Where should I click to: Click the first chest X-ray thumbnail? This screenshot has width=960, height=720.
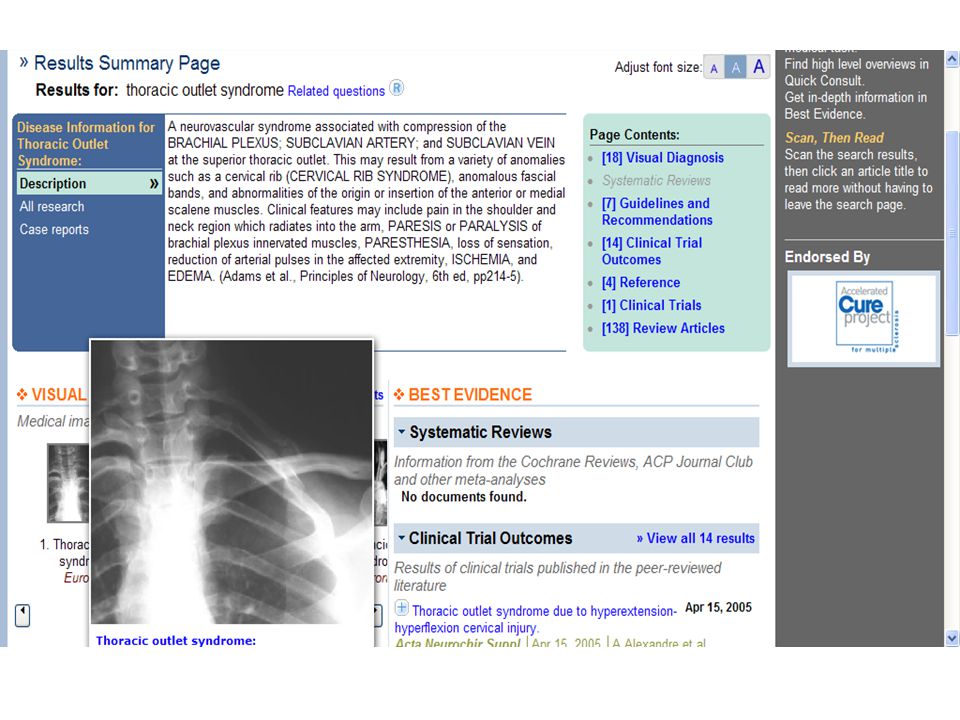[x=68, y=483]
